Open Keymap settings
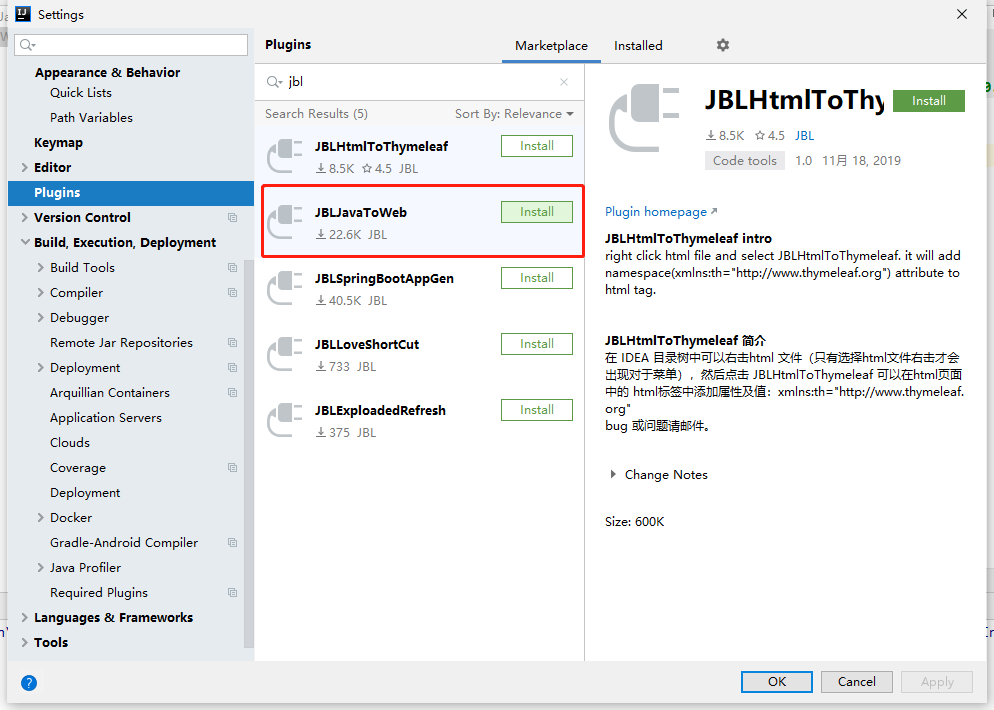994x710 pixels. tap(58, 143)
